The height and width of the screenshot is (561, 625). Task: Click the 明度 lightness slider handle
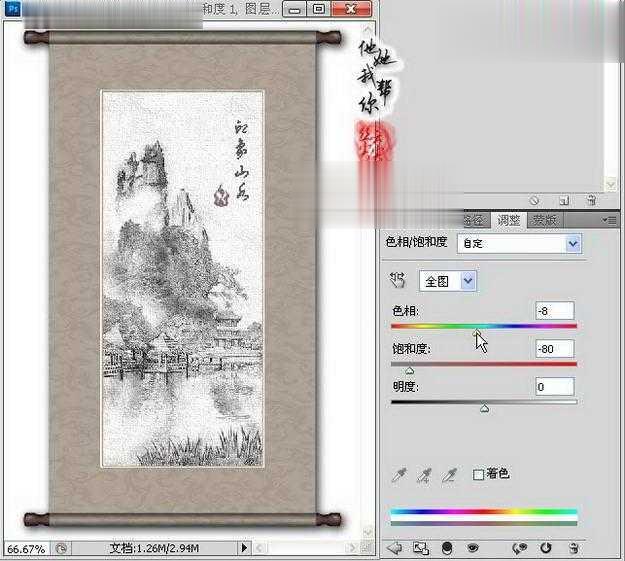click(484, 409)
